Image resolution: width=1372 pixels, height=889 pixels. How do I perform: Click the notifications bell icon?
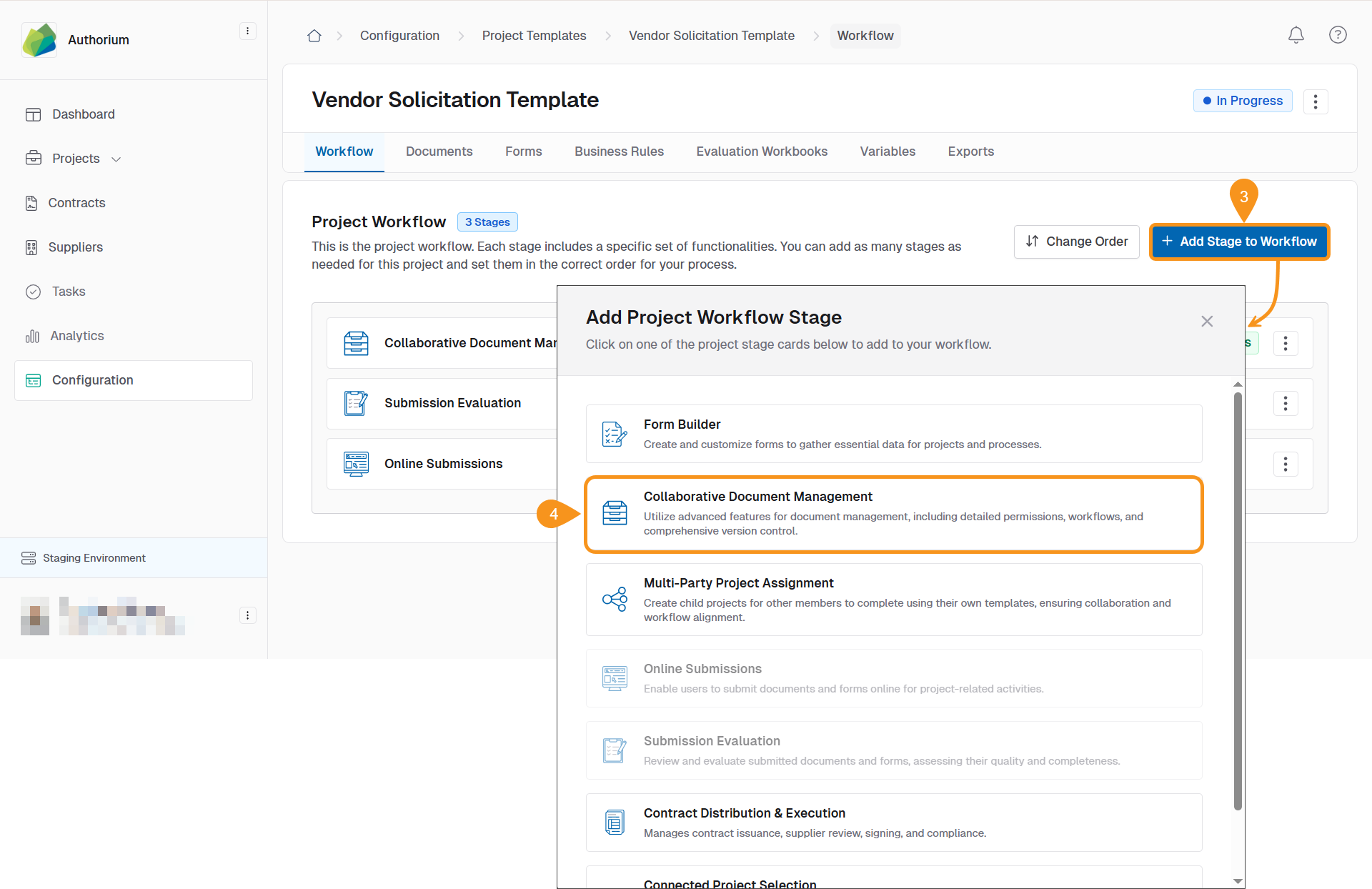pyautogui.click(x=1296, y=35)
